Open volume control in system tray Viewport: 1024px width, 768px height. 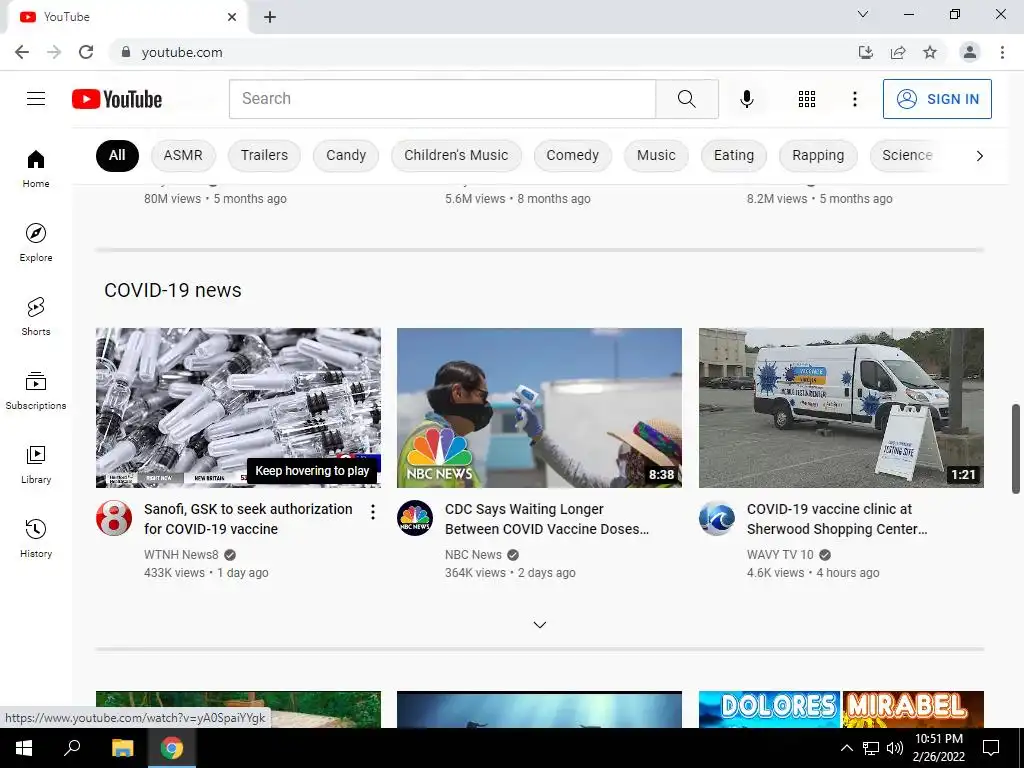(x=895, y=748)
